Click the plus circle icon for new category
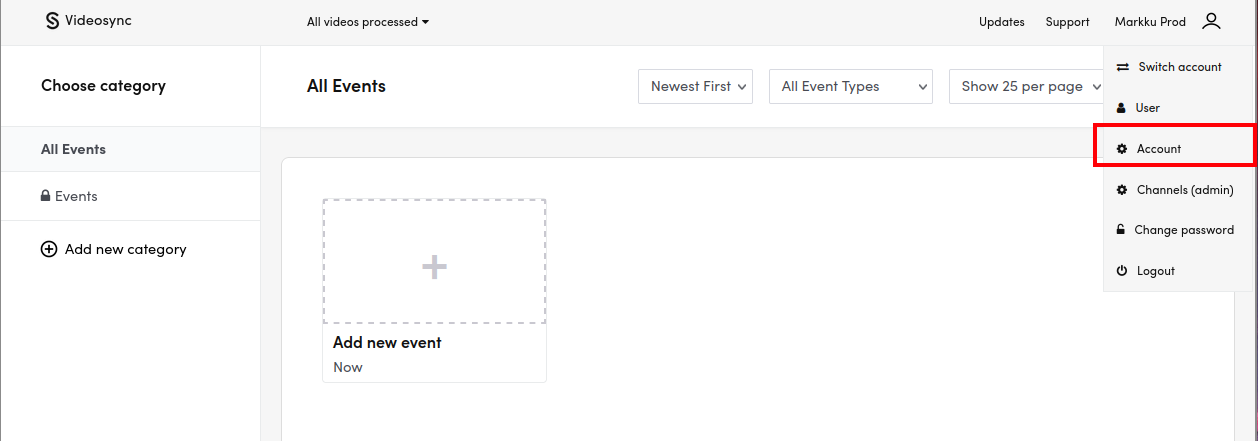The height and width of the screenshot is (441, 1258). 48,249
